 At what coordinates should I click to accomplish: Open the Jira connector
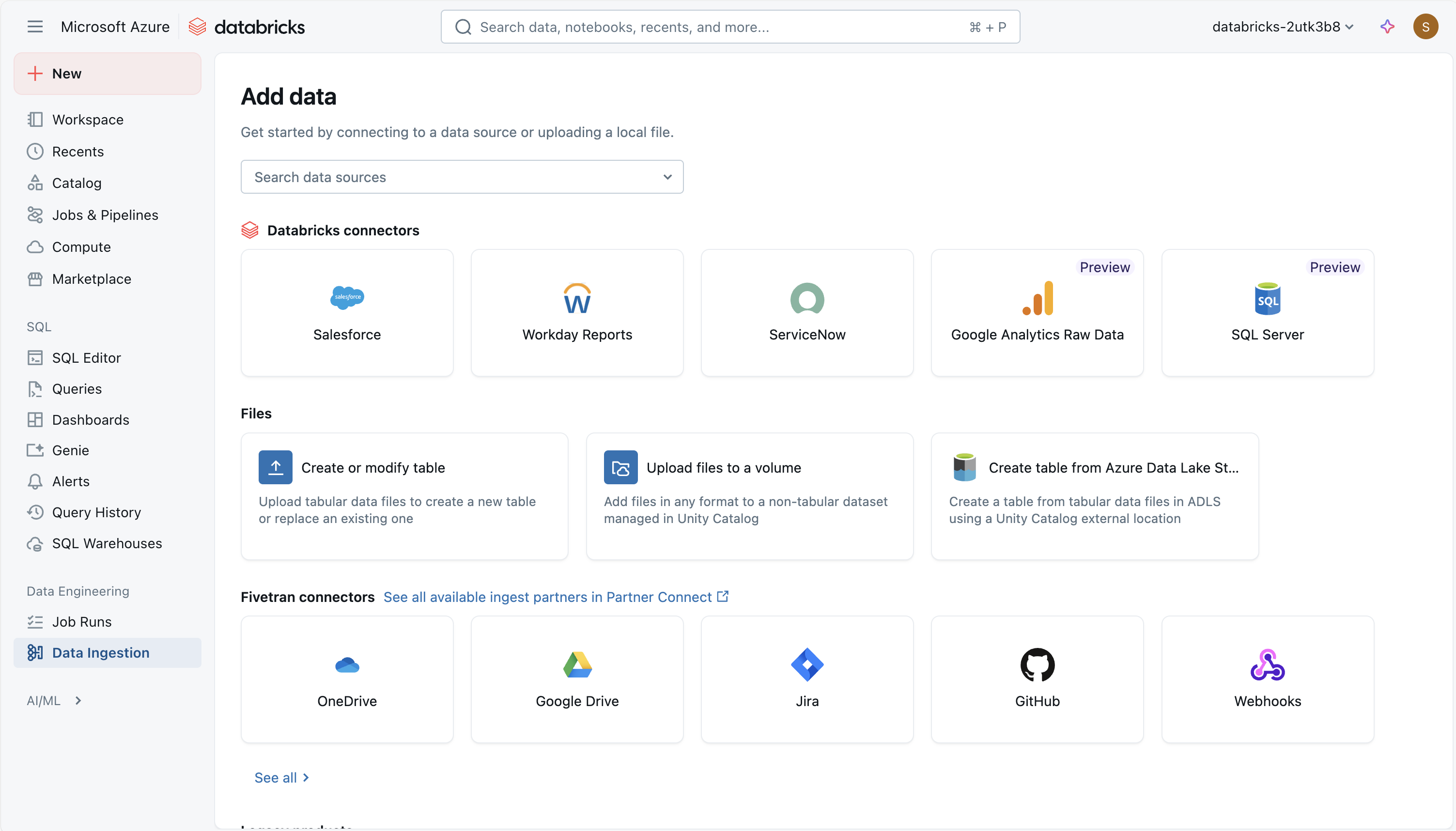[x=806, y=679]
